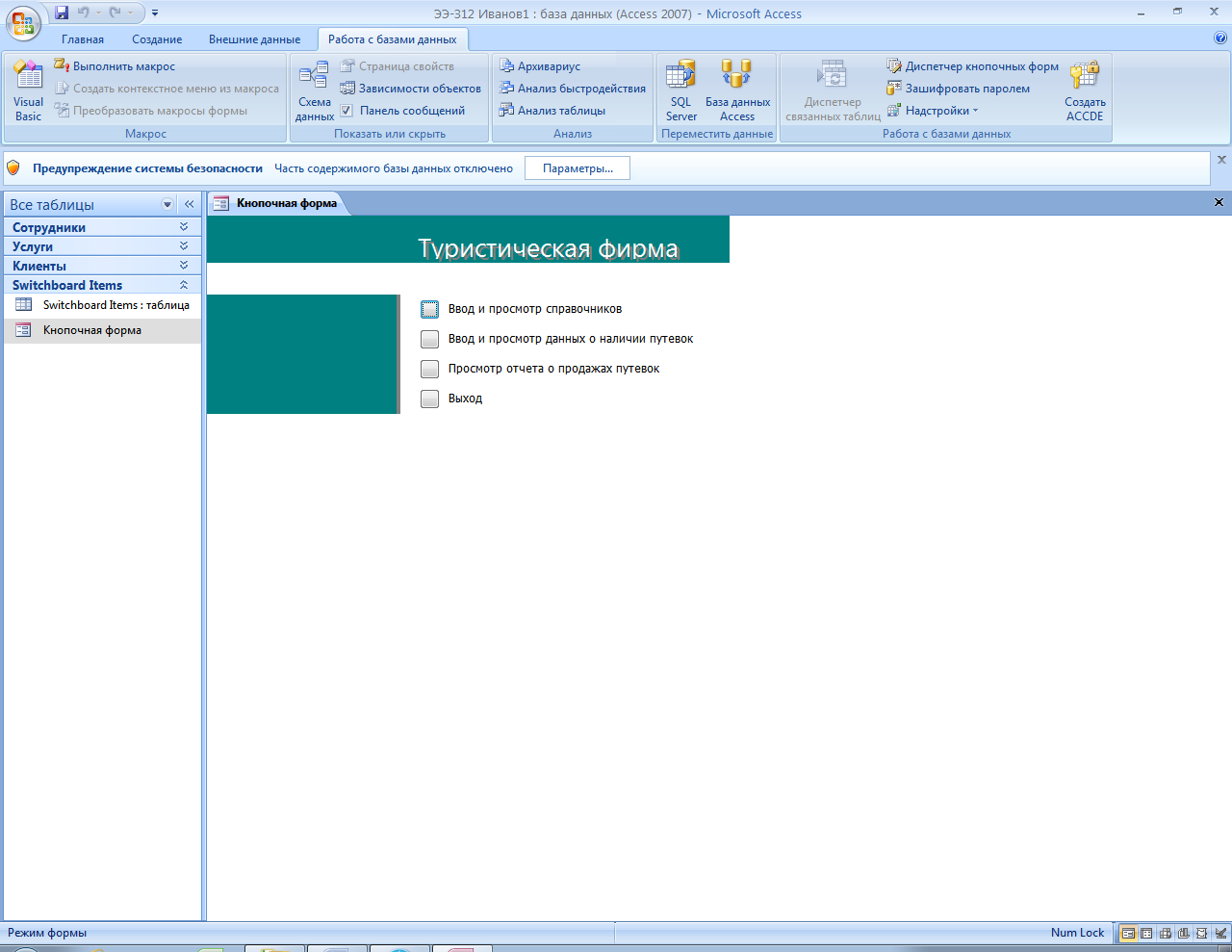Screen dimensions: 1232x952
Task: Switch to Datasheet view in status bar
Action: (x=1146, y=933)
